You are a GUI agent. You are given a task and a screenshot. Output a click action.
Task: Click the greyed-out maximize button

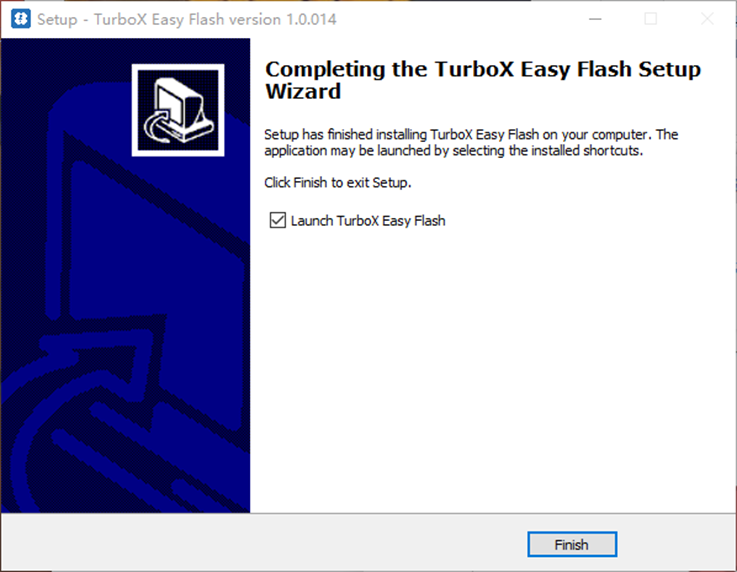(651, 19)
